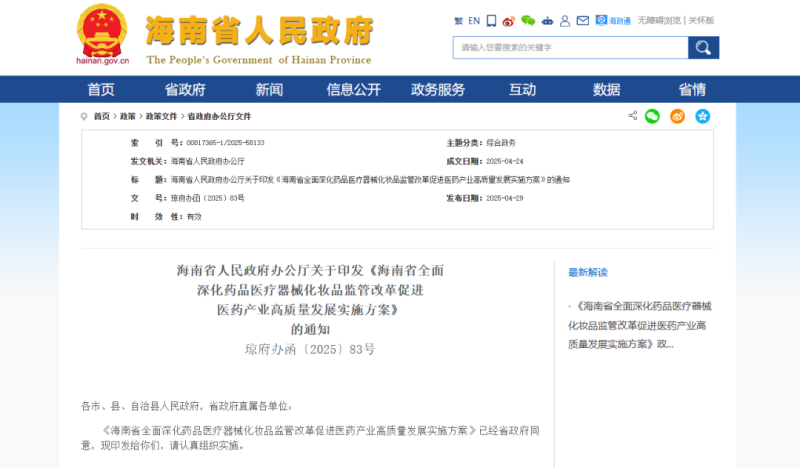This screenshot has width=800, height=468.
Task: Open 无障碍浏览 accessibility mode link
Action: point(660,20)
